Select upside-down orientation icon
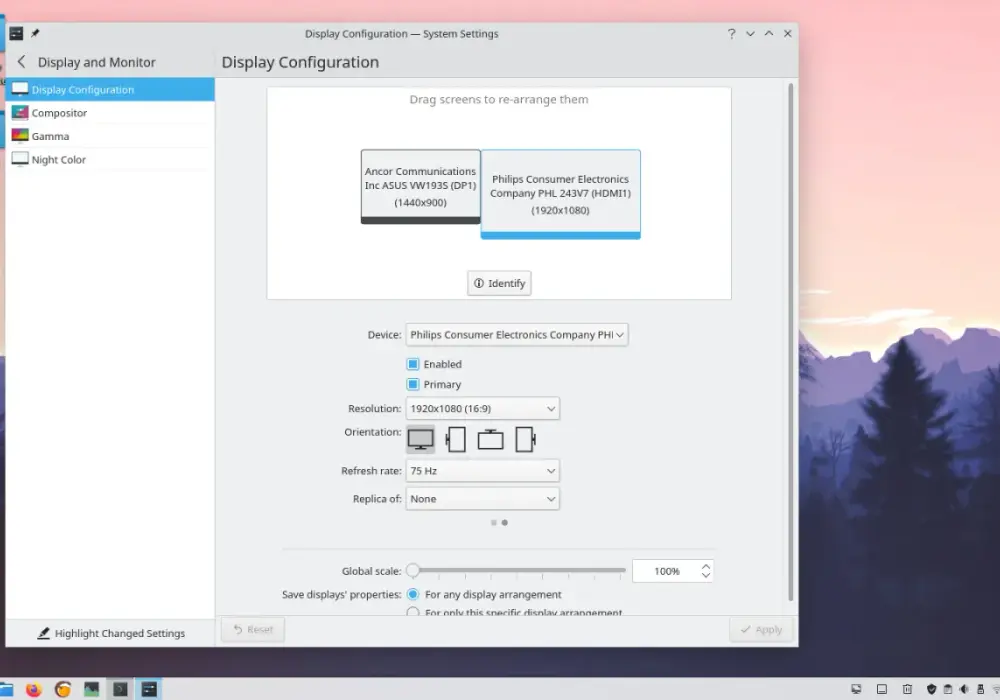The image size is (1000, 700). point(490,439)
